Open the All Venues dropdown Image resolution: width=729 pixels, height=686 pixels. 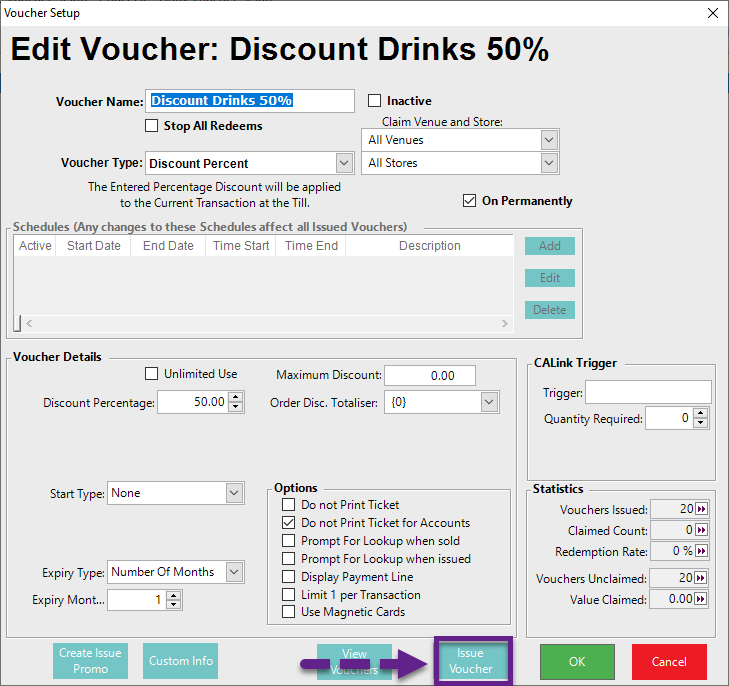(x=548, y=140)
